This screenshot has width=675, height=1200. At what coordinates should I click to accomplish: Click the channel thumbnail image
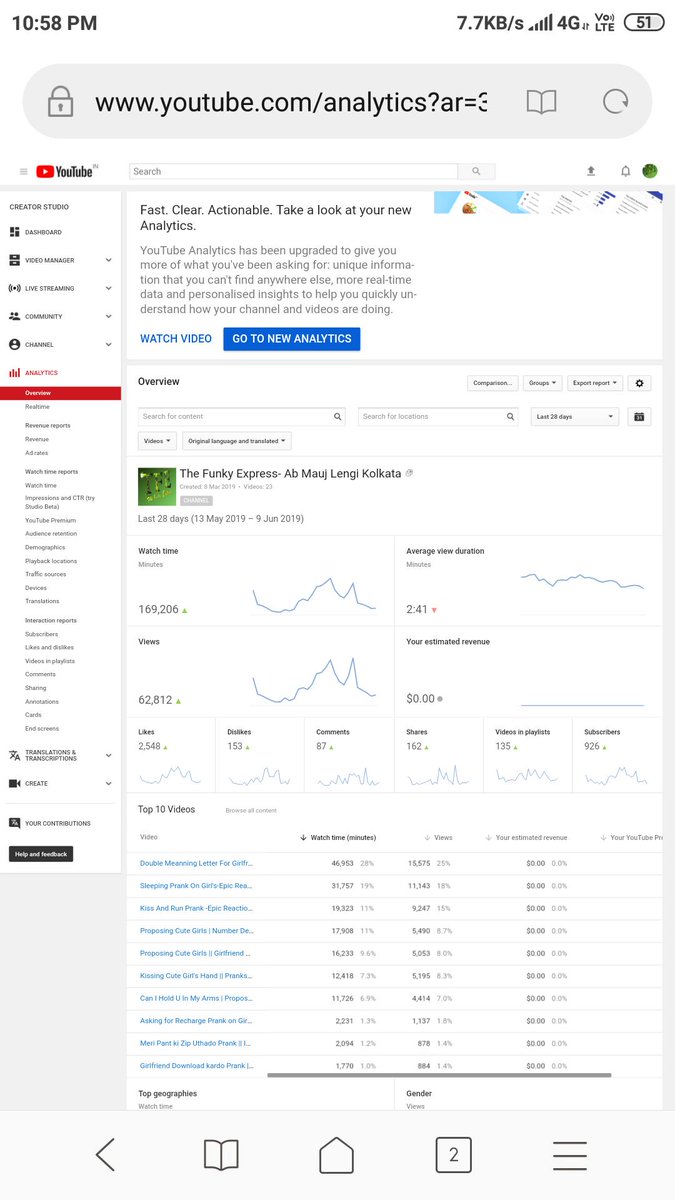coord(156,486)
